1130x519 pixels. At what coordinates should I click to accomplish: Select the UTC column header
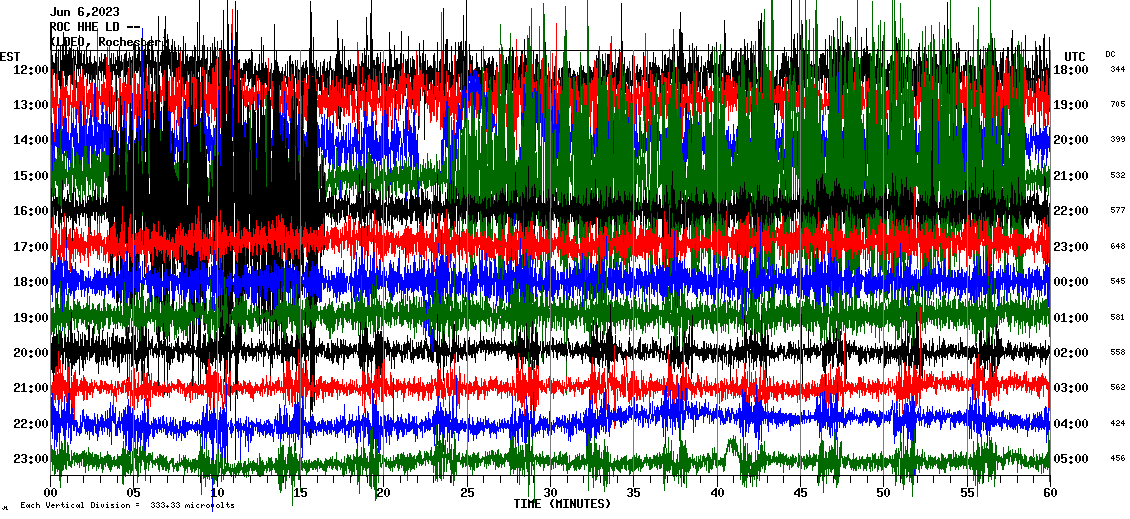point(1074,56)
